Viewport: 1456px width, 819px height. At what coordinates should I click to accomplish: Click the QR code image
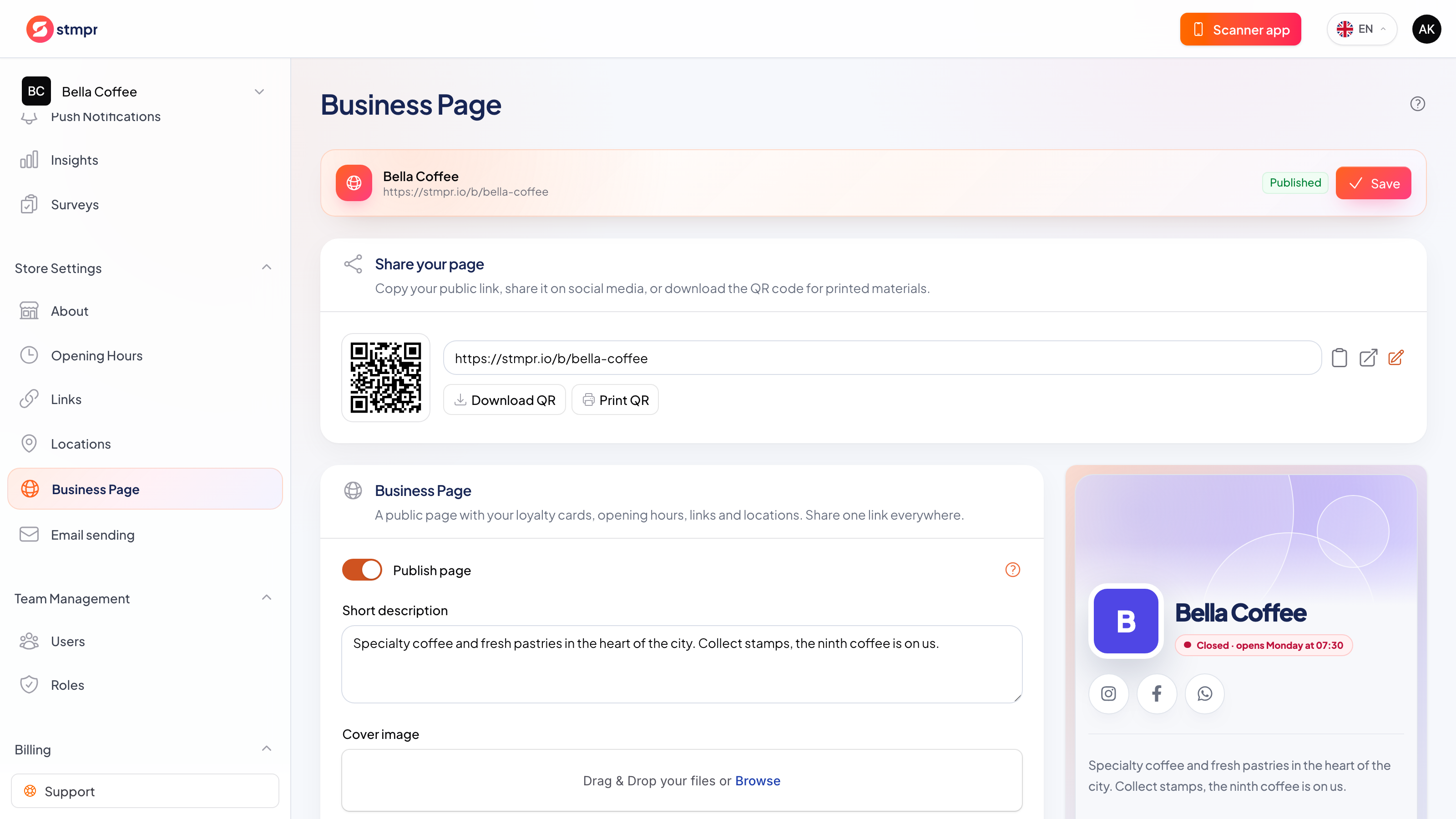coord(386,378)
